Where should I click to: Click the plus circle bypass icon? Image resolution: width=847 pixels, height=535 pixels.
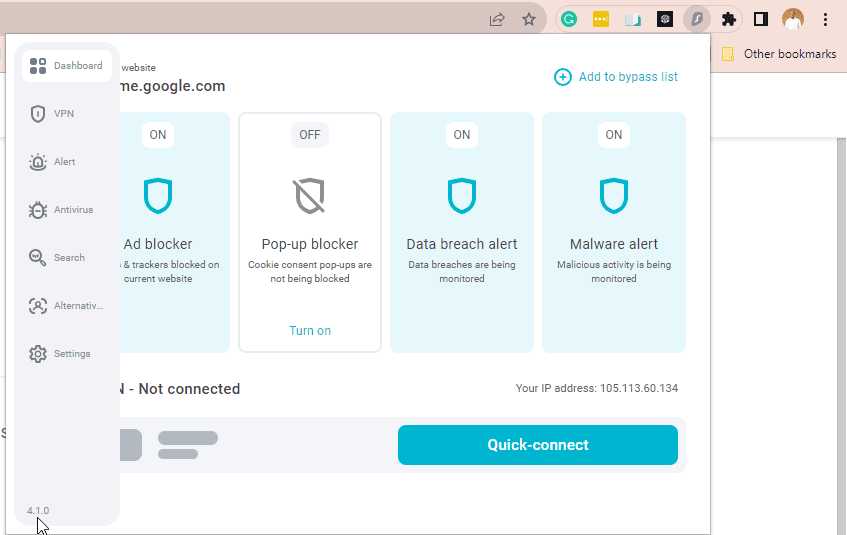tap(562, 77)
